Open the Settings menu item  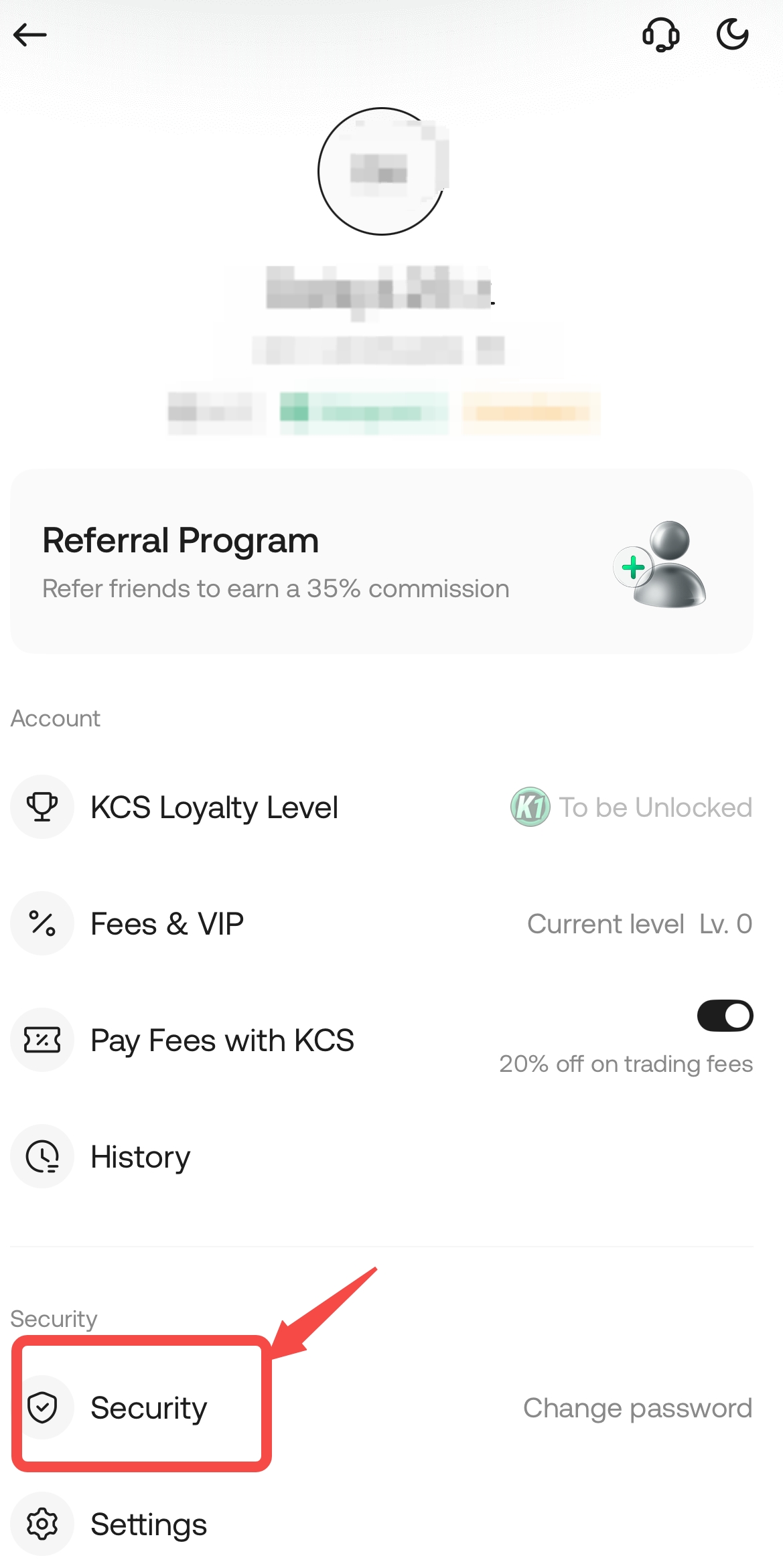coord(149,1524)
